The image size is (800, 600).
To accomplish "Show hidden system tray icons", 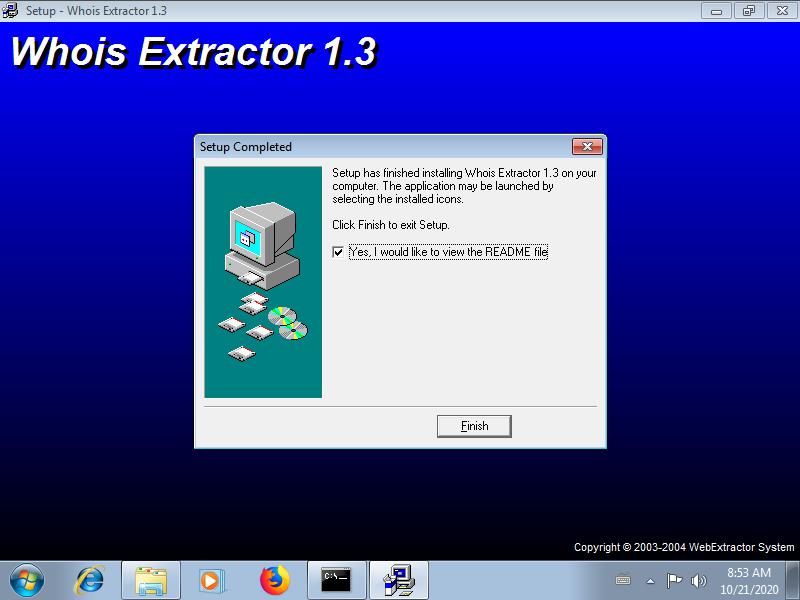I will point(650,581).
